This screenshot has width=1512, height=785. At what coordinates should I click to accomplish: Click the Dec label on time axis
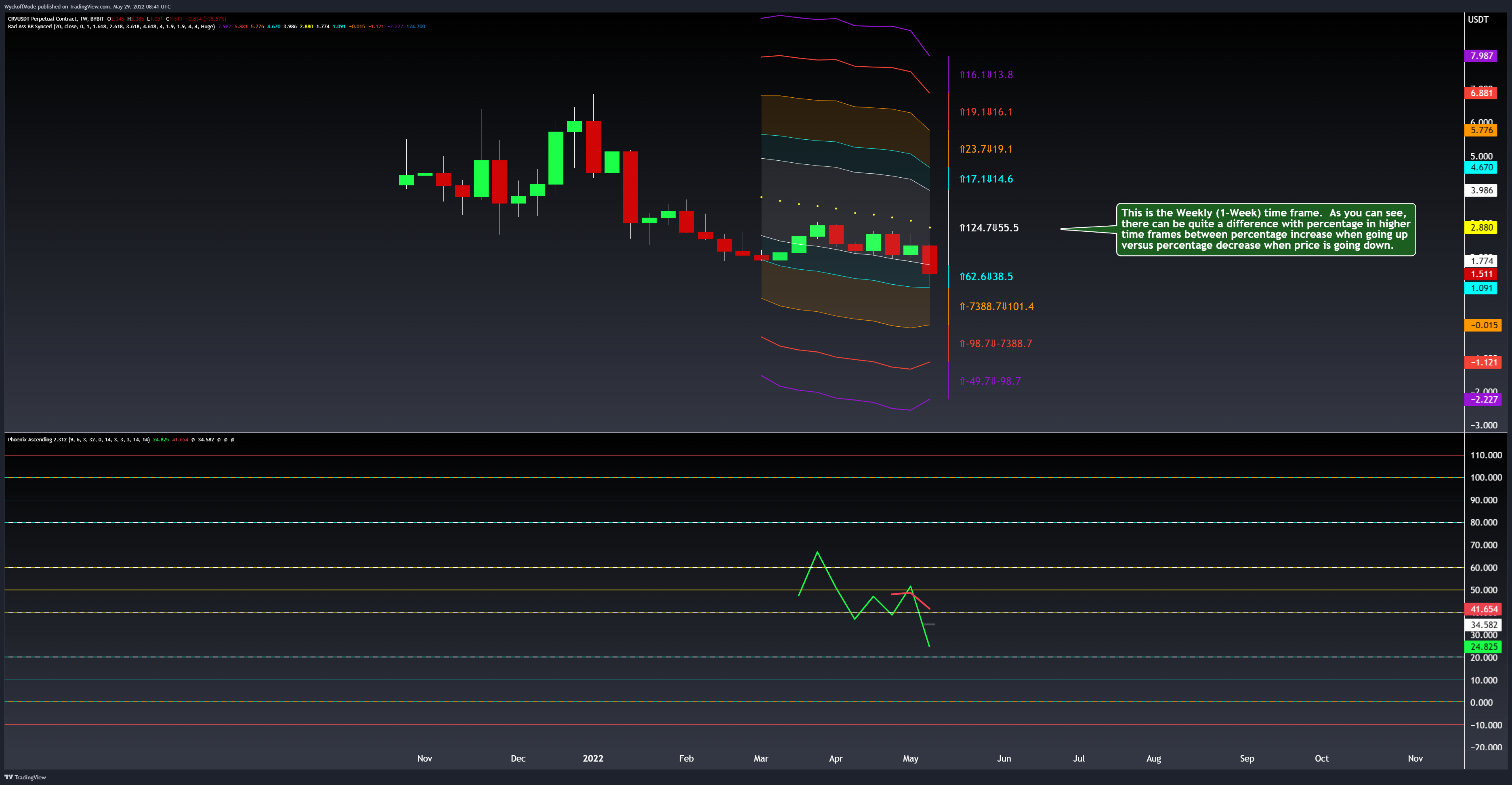tap(518, 758)
